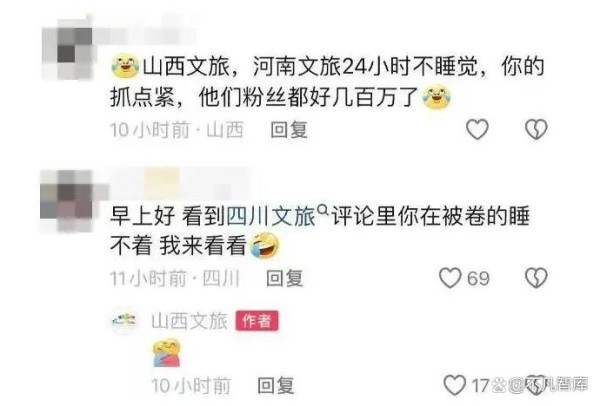The height and width of the screenshot is (406, 600).
Task: Open the blurred avatar of first commenter
Action: [x=67, y=48]
